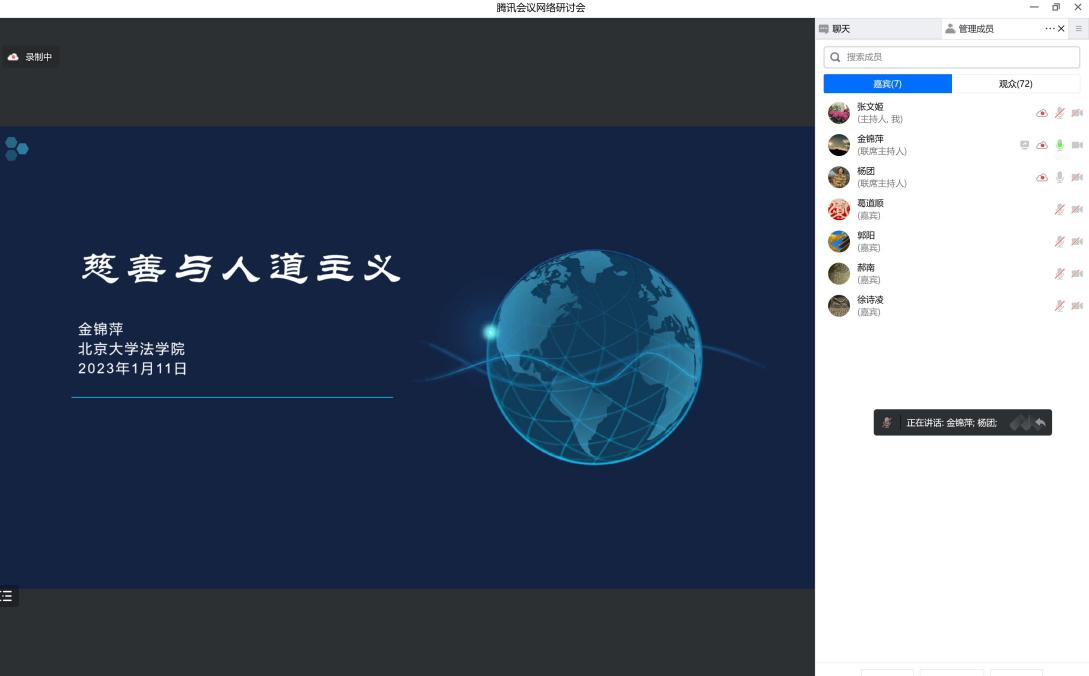Click 郭阳's muted microphone icon
1089x676 pixels.
point(1059,241)
